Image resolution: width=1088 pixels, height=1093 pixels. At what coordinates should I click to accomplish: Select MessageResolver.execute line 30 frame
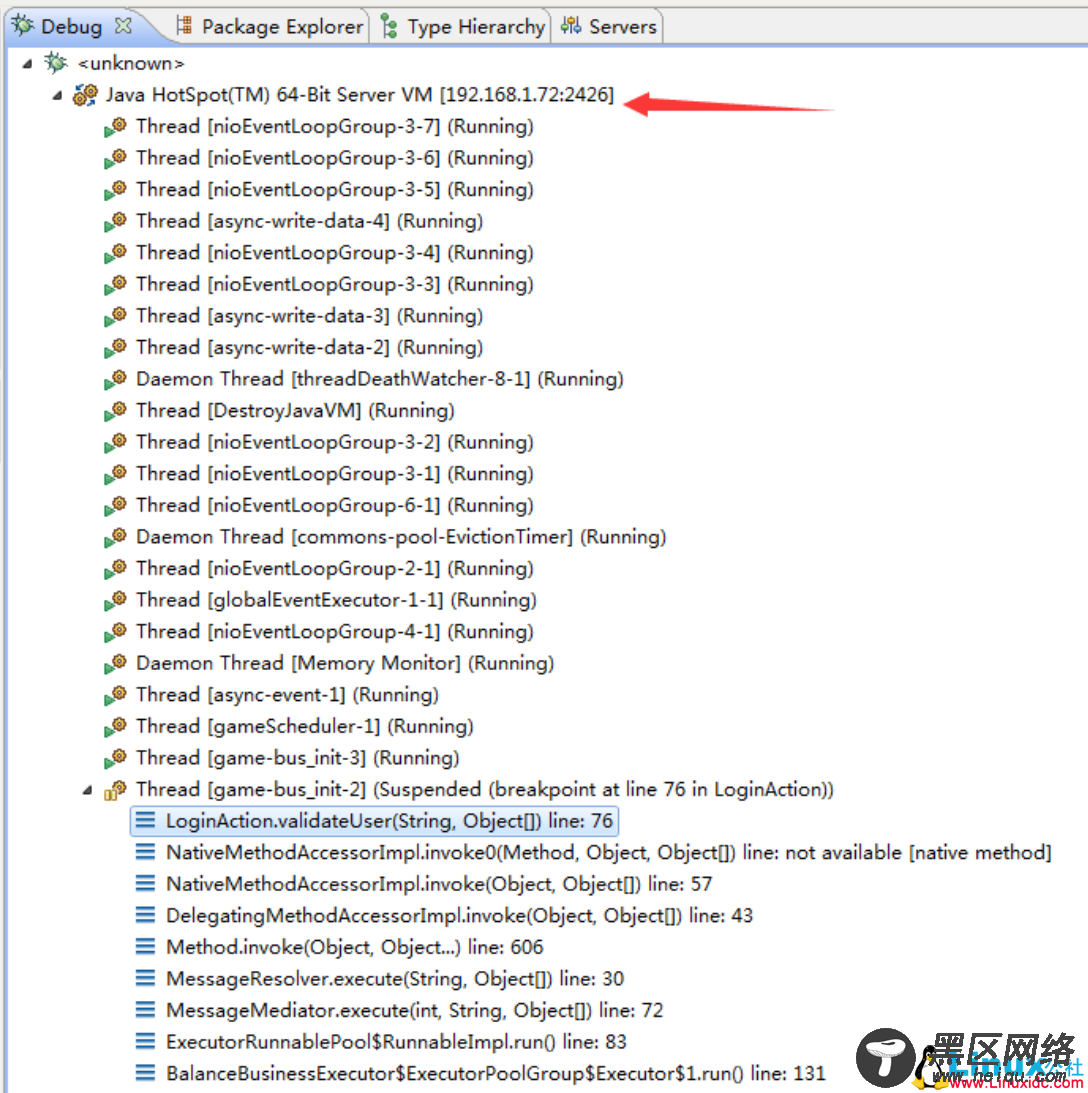(394, 979)
